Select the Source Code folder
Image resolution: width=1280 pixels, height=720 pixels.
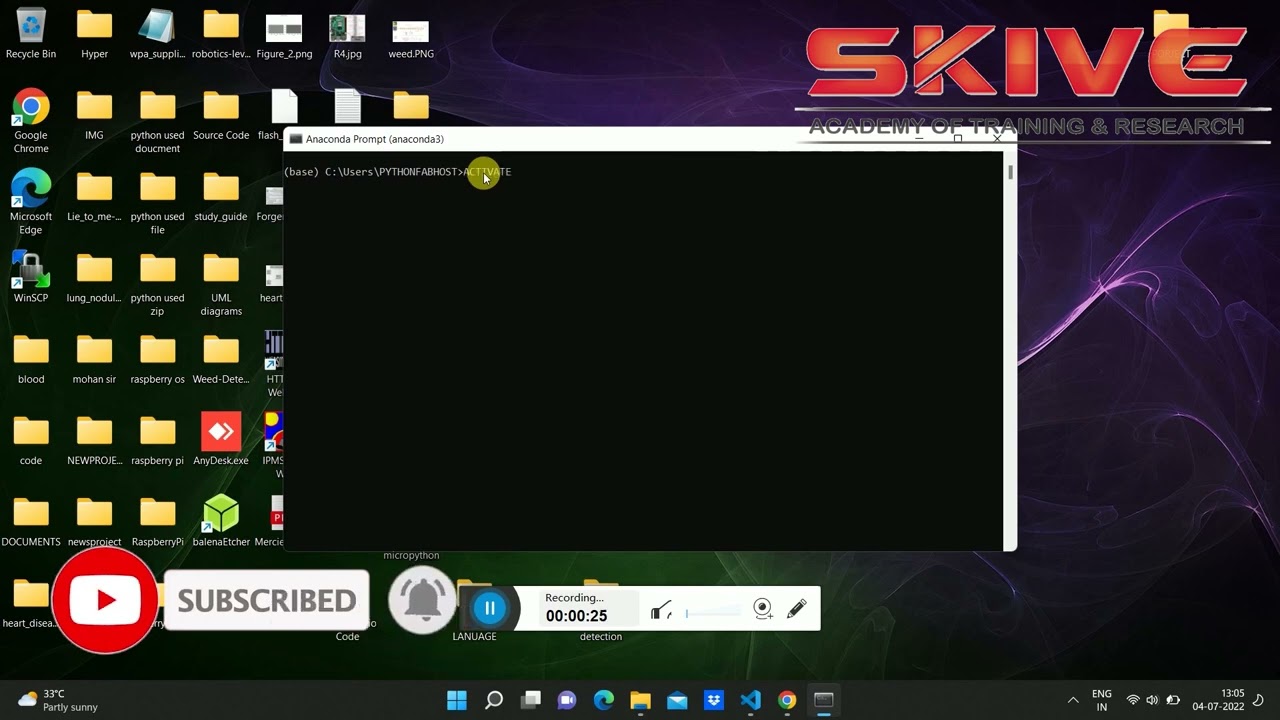click(x=221, y=115)
